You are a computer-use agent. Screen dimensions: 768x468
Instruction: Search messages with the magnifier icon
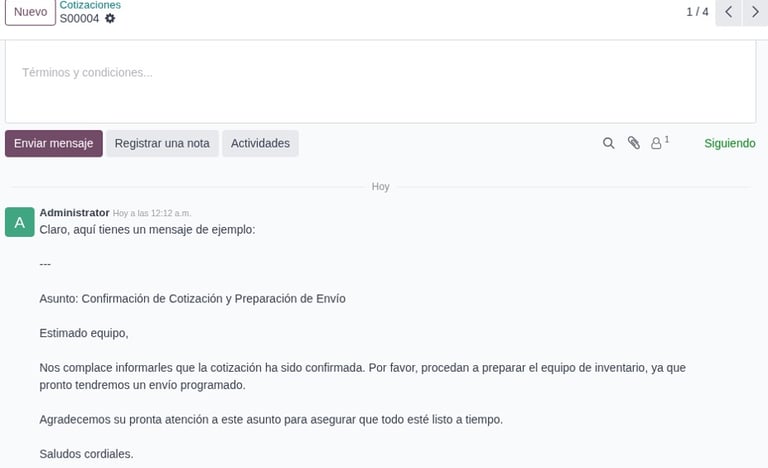608,143
